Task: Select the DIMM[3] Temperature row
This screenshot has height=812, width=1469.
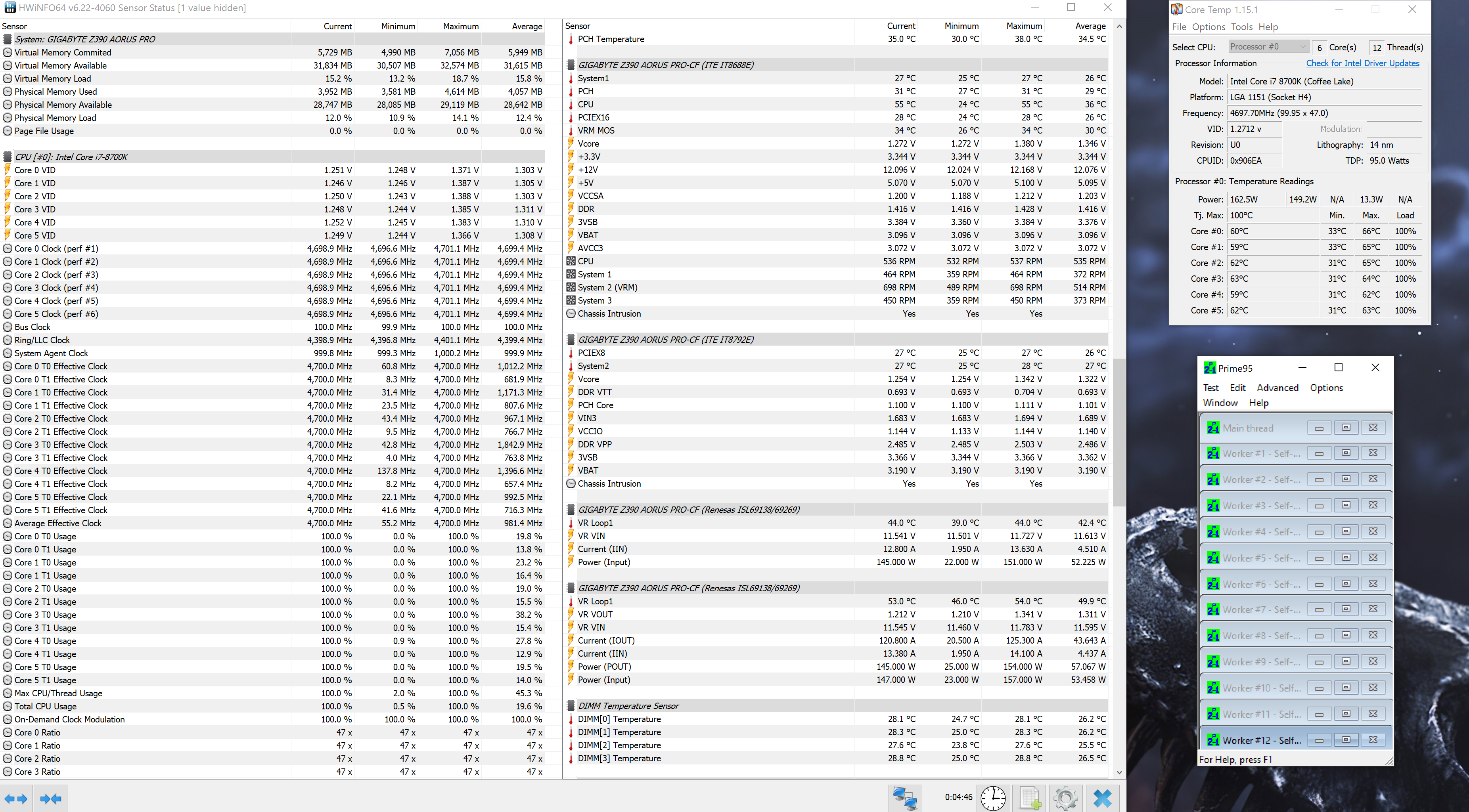Action: coord(837,759)
